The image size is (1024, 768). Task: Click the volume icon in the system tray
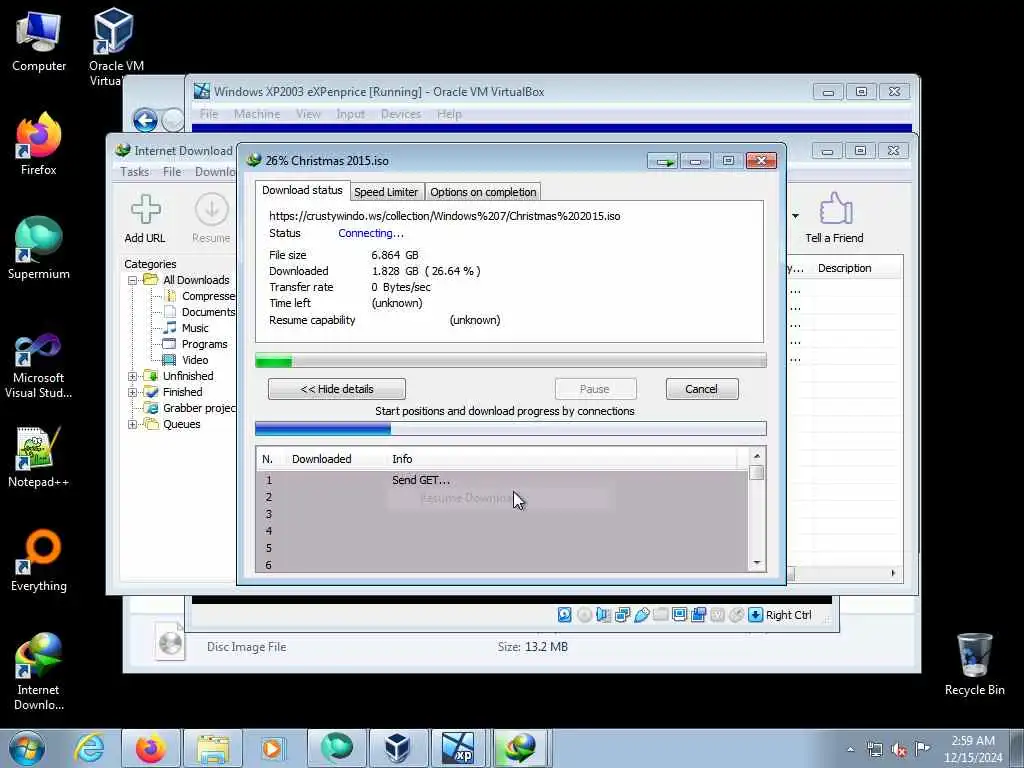[899, 750]
